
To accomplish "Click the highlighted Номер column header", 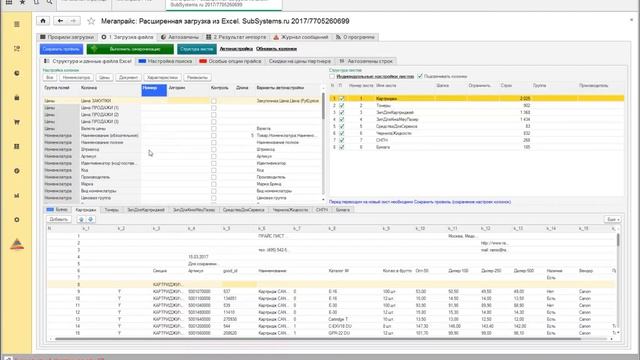I will coord(154,90).
